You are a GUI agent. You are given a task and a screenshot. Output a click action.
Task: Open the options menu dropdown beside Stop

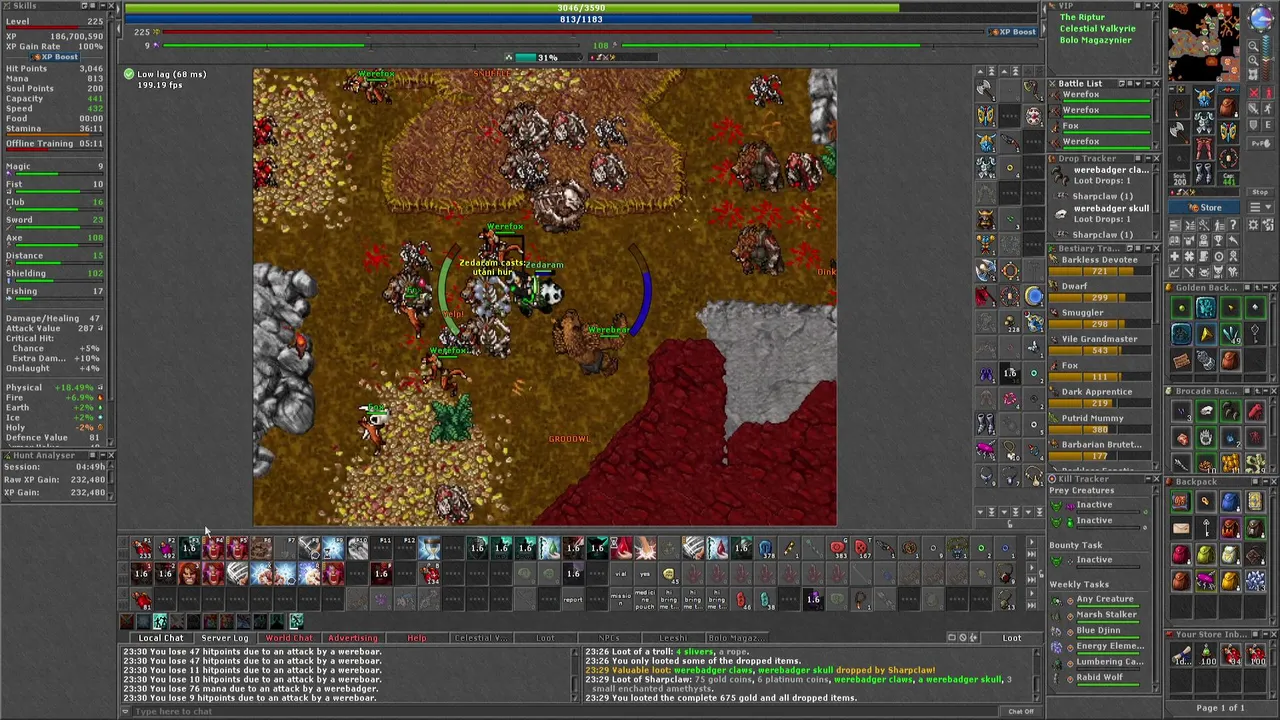coord(1260,207)
